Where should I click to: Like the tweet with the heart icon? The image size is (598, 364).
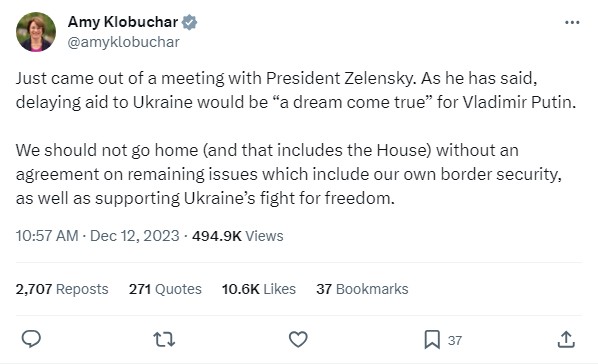[298, 339]
